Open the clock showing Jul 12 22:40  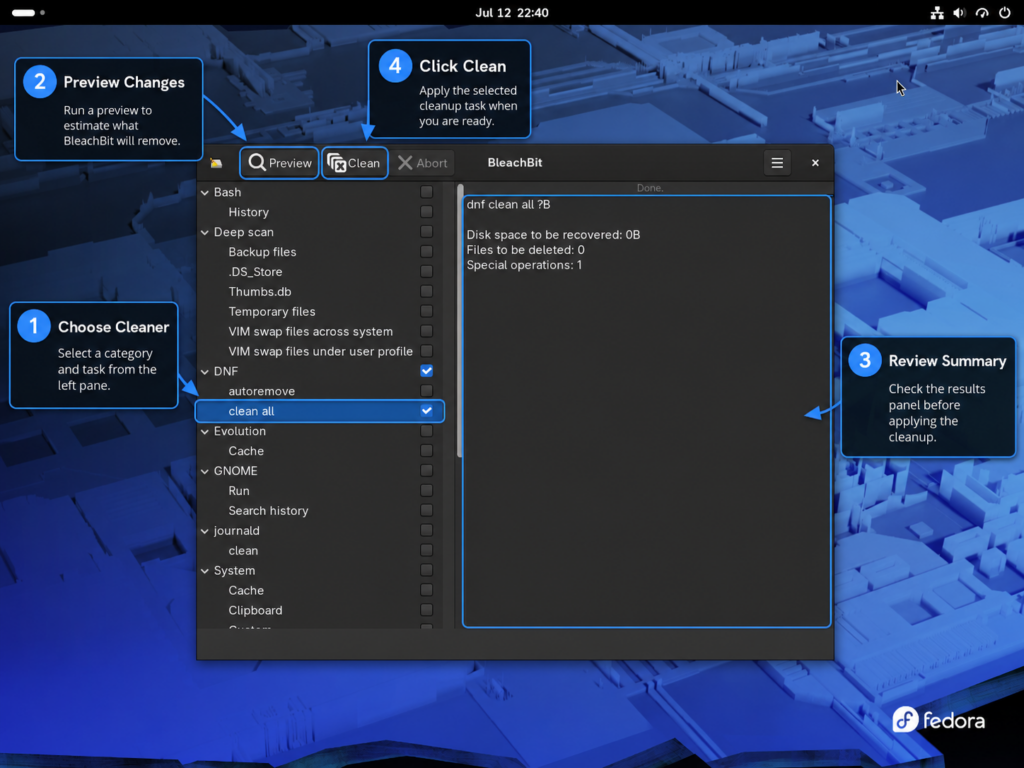(x=512, y=12)
